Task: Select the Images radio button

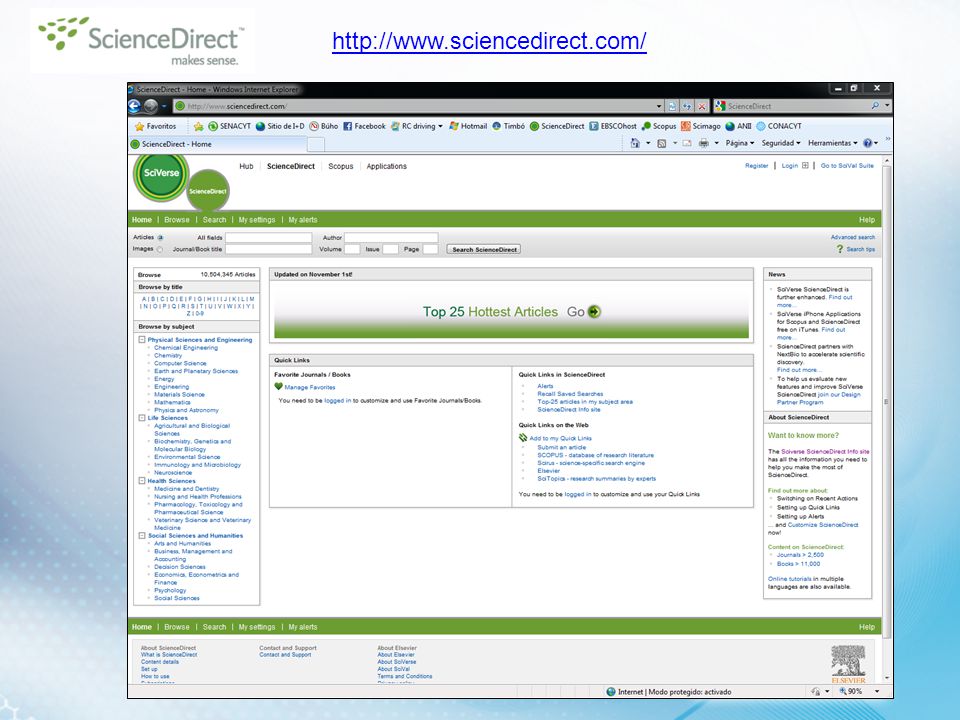Action: (x=160, y=249)
